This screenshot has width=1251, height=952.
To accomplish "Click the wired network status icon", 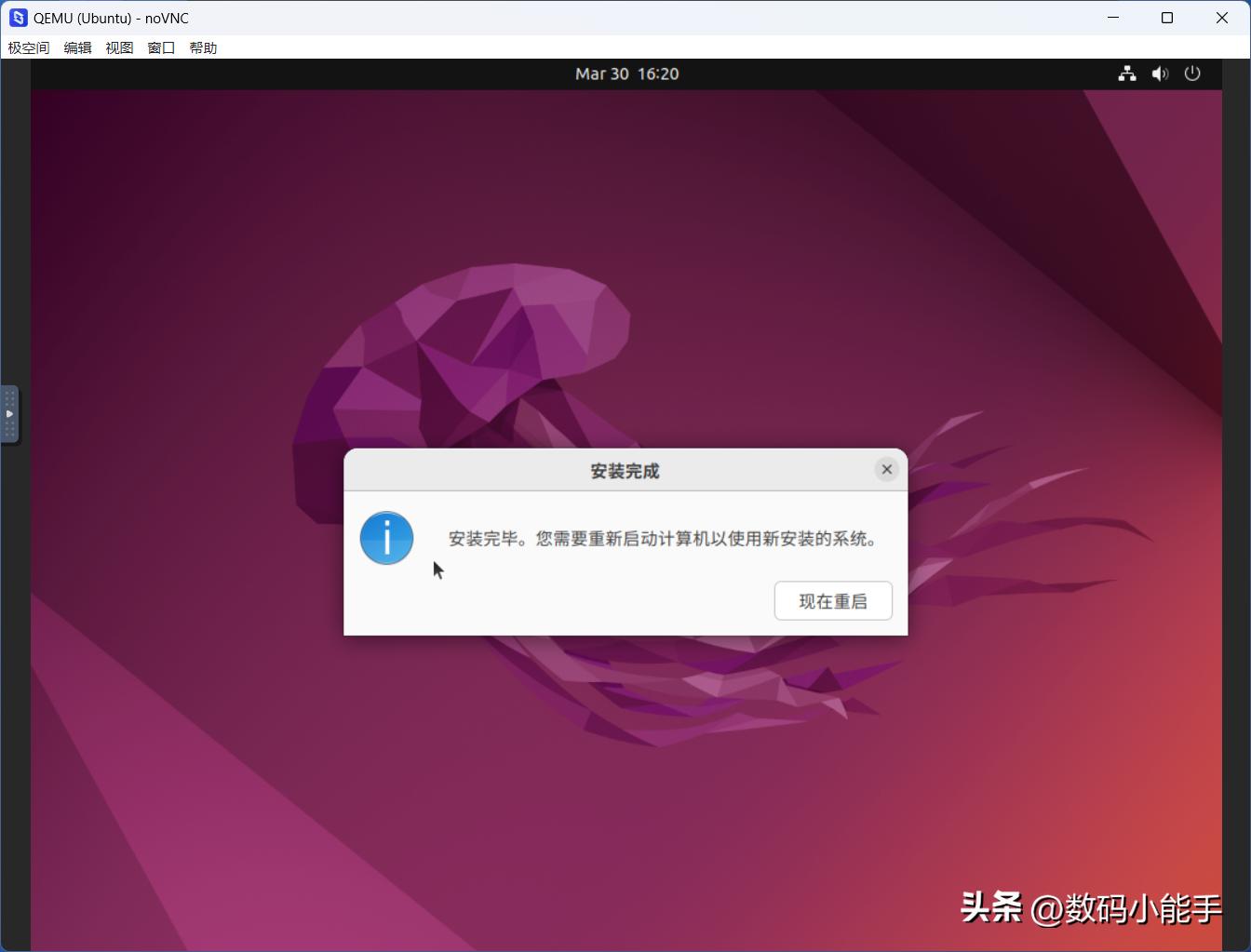I will pos(1127,74).
